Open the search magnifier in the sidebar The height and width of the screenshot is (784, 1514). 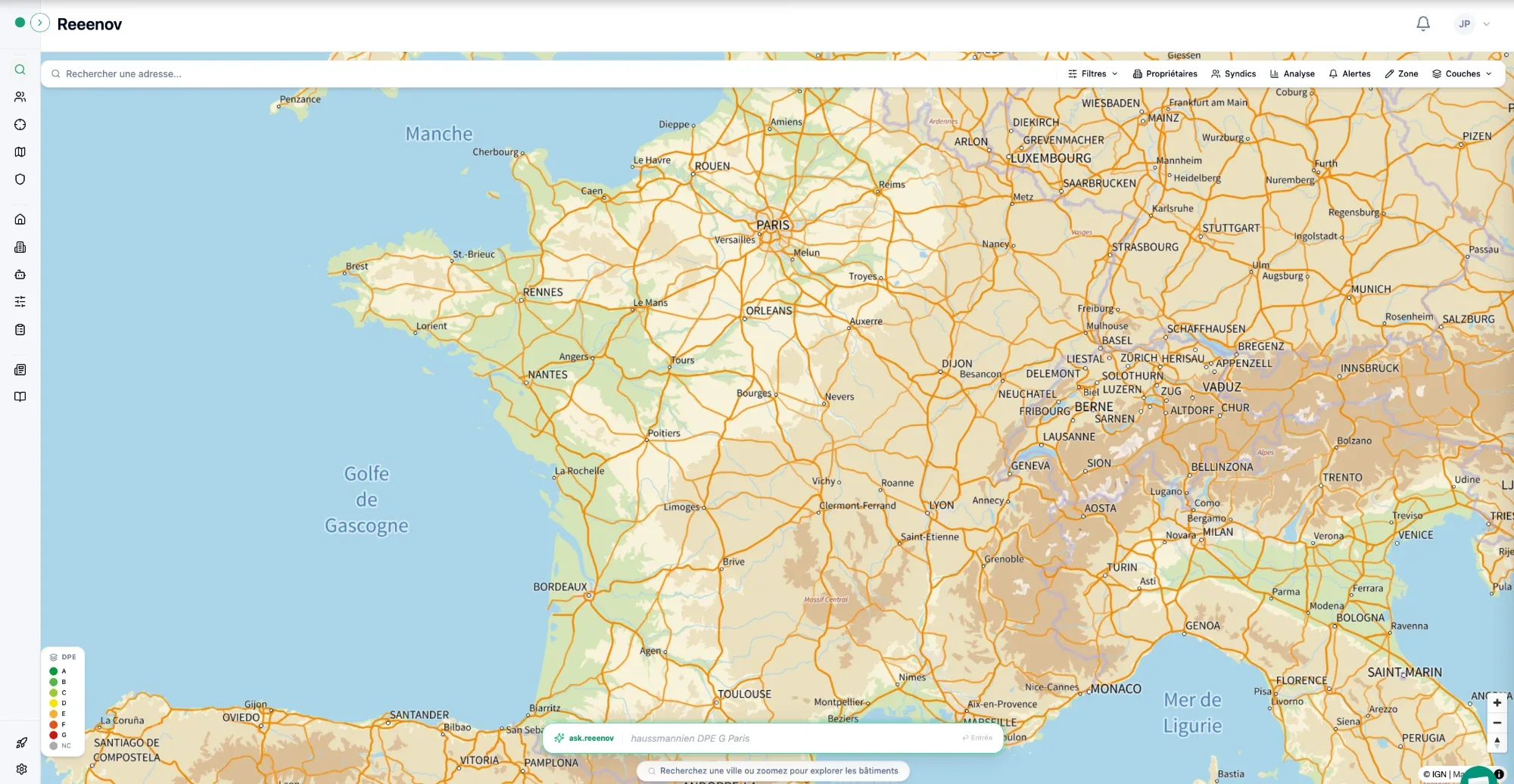[x=20, y=70]
